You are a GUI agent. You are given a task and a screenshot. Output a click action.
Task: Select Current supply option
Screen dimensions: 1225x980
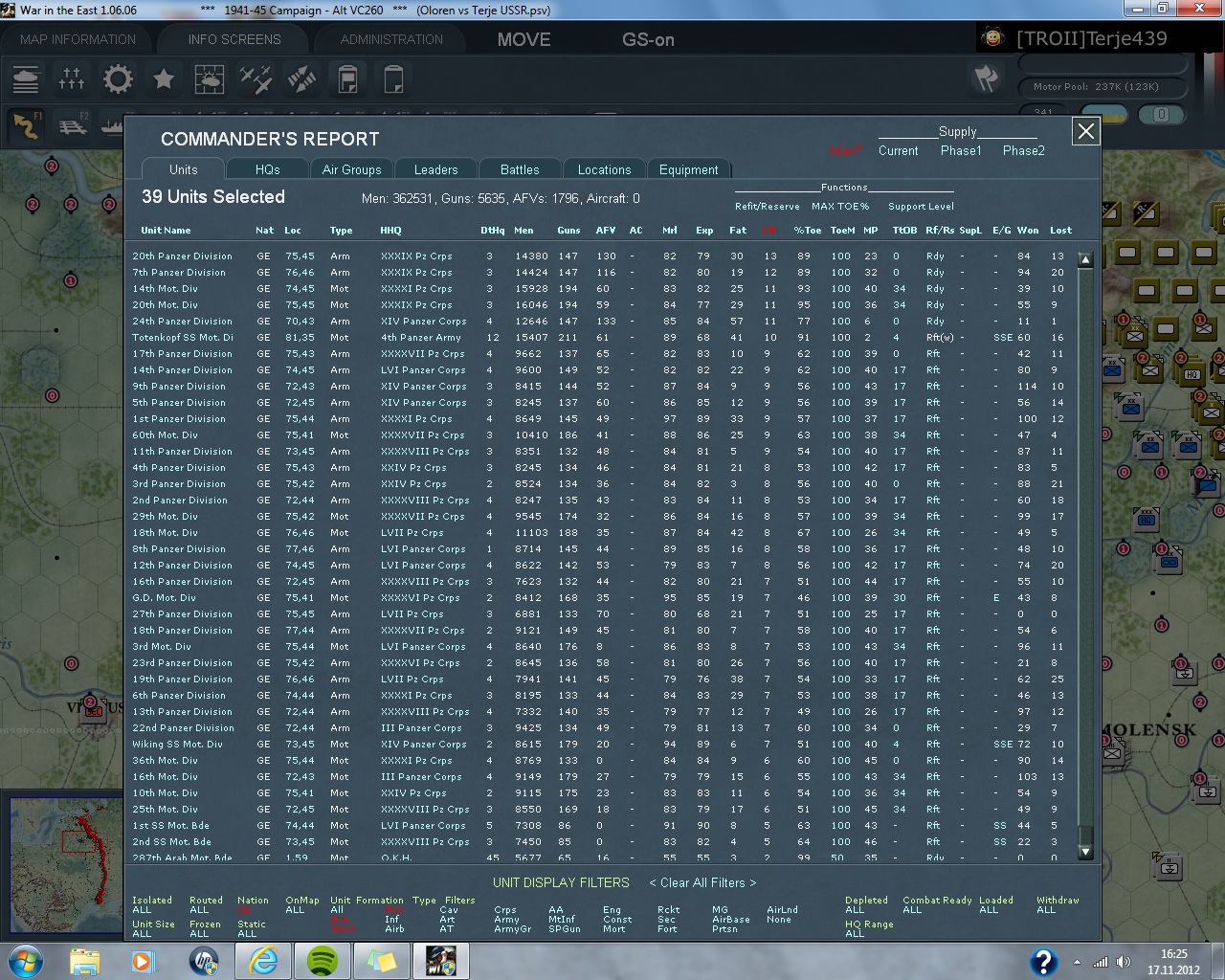click(x=898, y=150)
